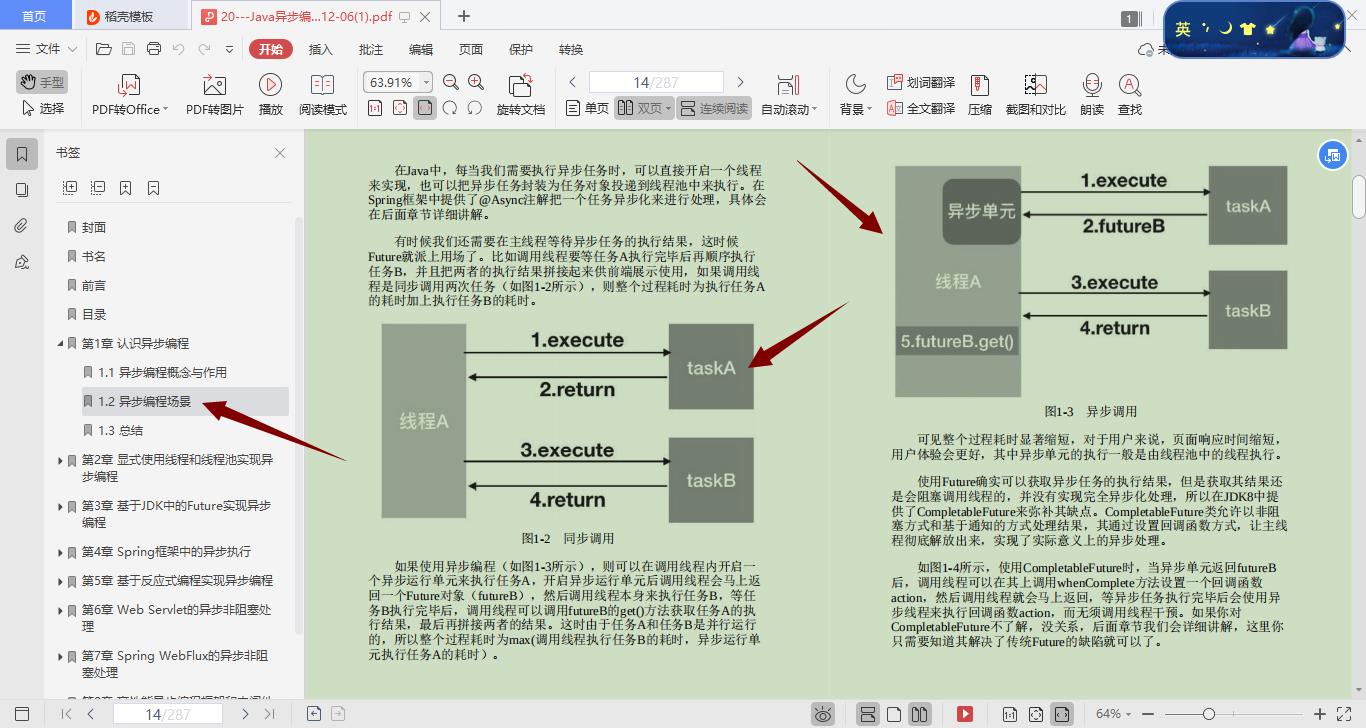The width and height of the screenshot is (1366, 728).
Task: Open the 查找 search tool
Action: pyautogui.click(x=1130, y=95)
